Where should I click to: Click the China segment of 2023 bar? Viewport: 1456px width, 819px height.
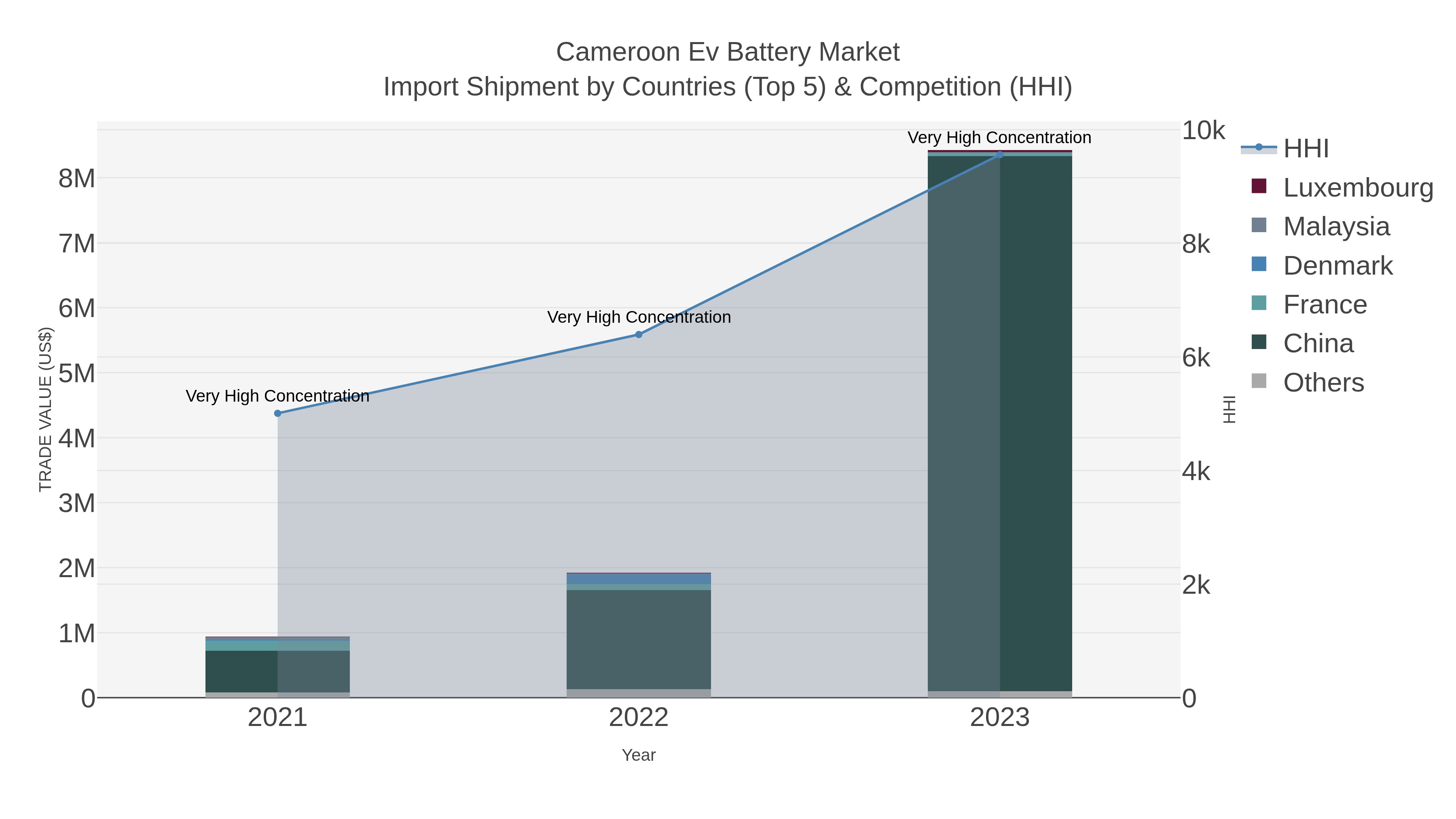(1000, 423)
